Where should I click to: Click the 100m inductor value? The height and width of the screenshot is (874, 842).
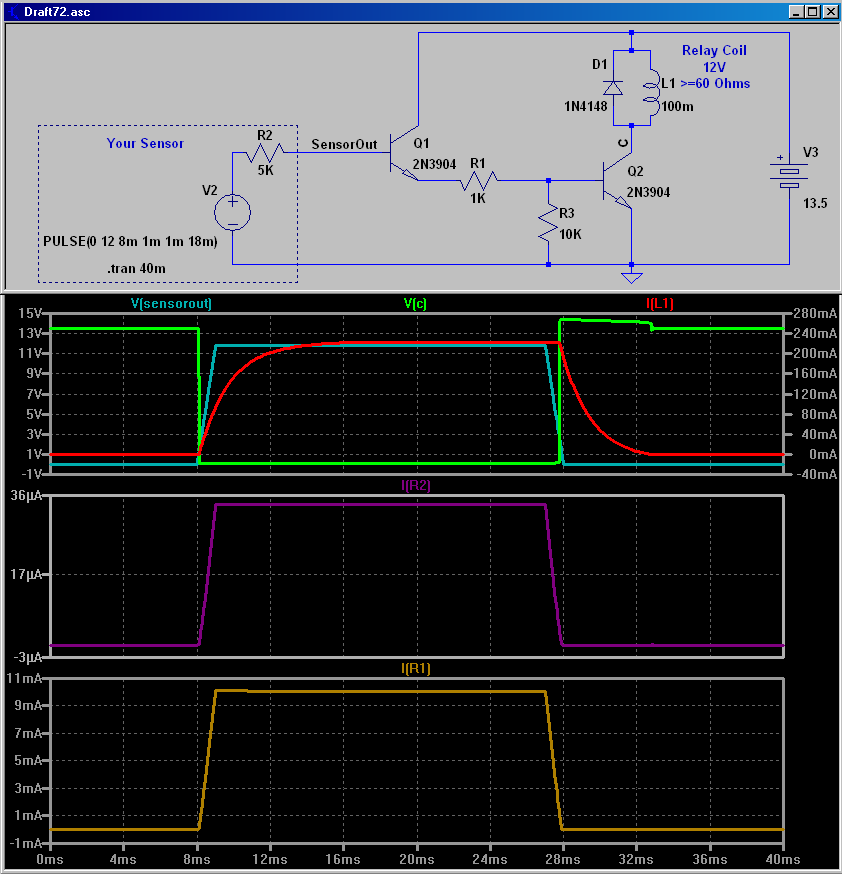click(678, 106)
